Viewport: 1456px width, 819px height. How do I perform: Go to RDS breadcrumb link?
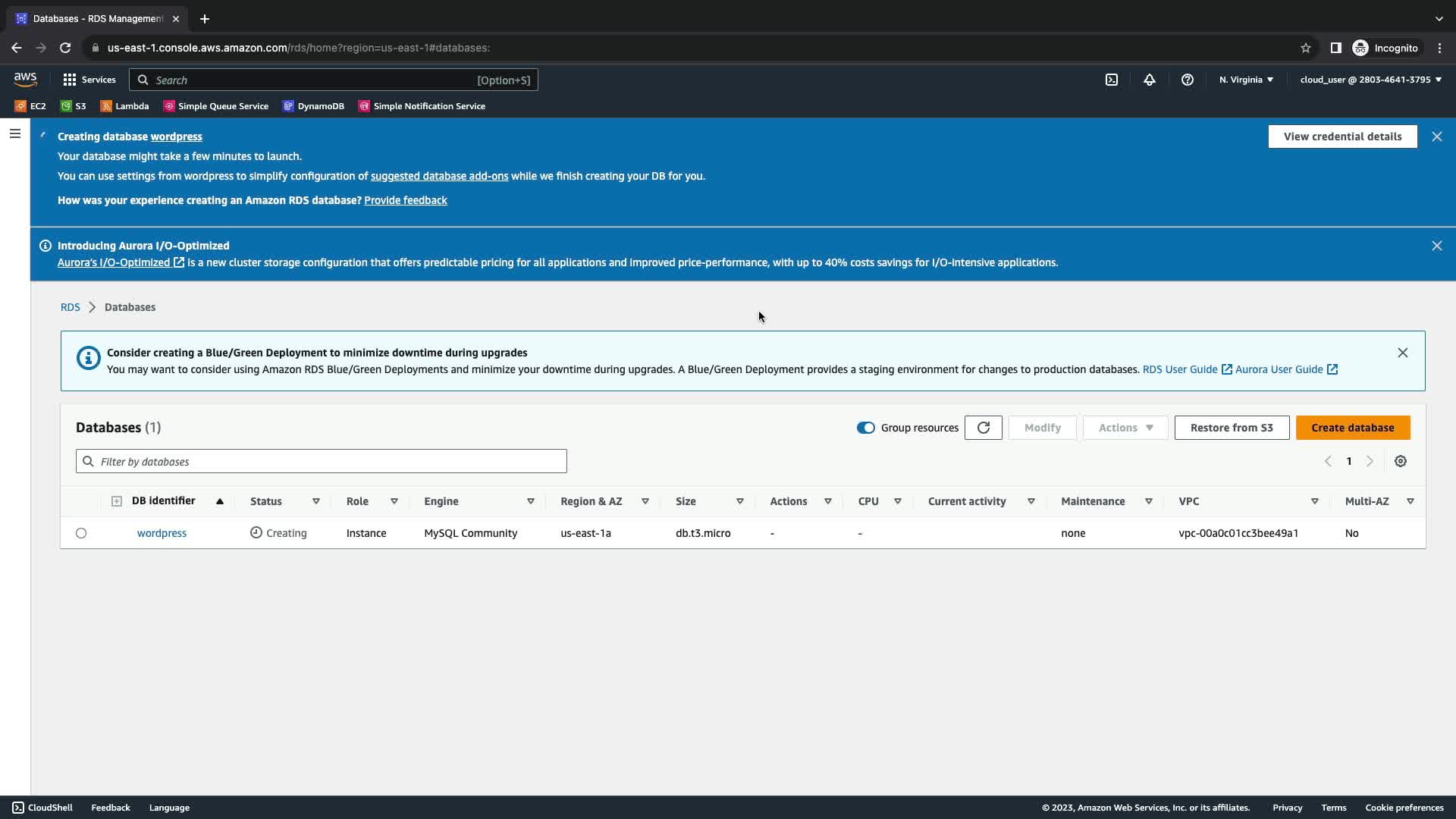[x=70, y=307]
